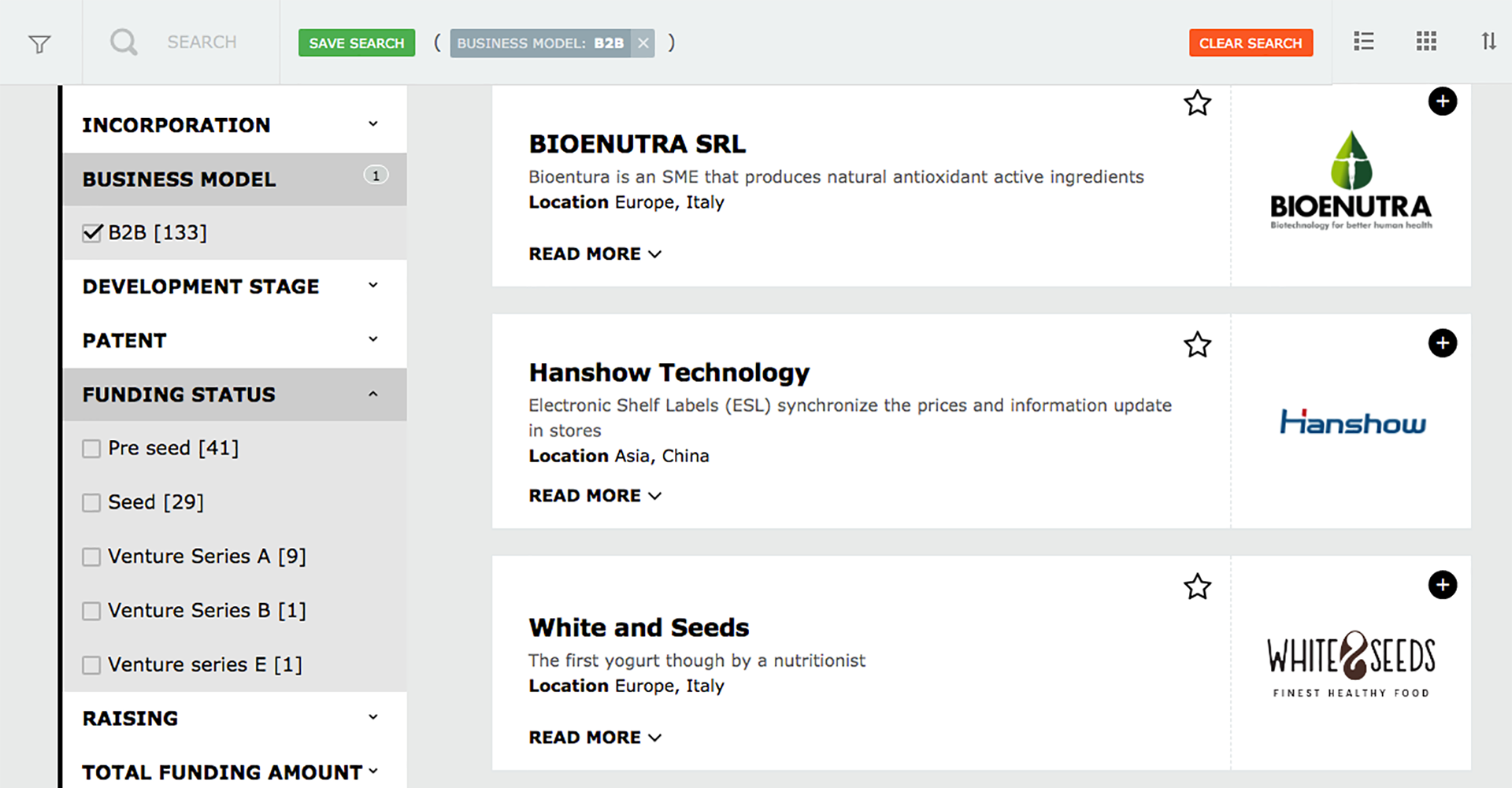The height and width of the screenshot is (788, 1512).
Task: Open the filter funnel icon
Action: (39, 43)
